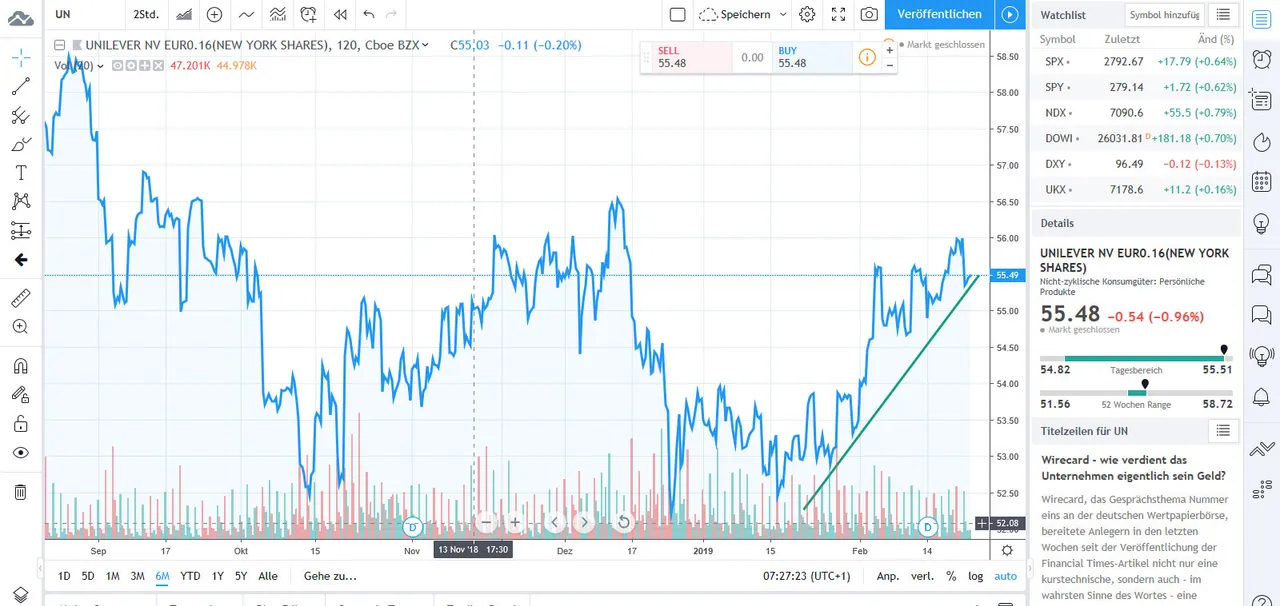The height and width of the screenshot is (606, 1280).
Task: Start bar replay with the rewind icon
Action: coord(340,14)
